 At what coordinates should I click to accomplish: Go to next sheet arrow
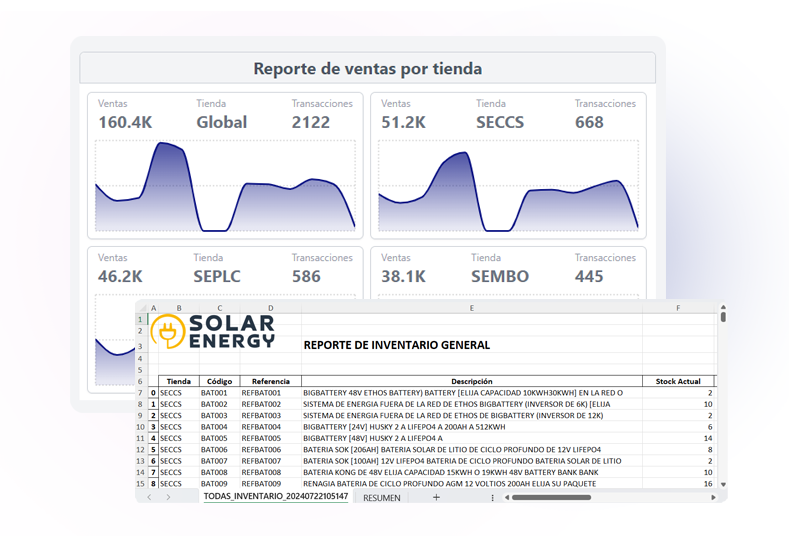pyautogui.click(x=168, y=497)
